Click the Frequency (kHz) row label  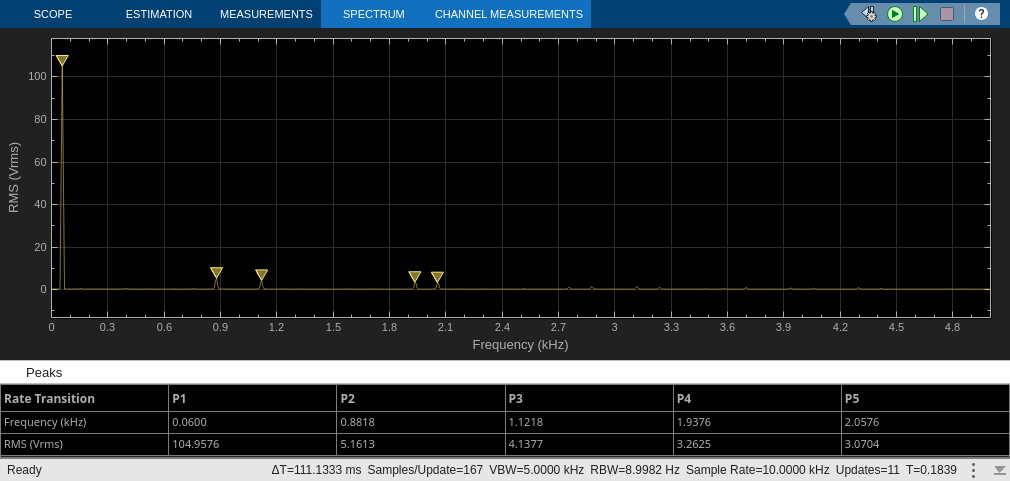tap(45, 422)
